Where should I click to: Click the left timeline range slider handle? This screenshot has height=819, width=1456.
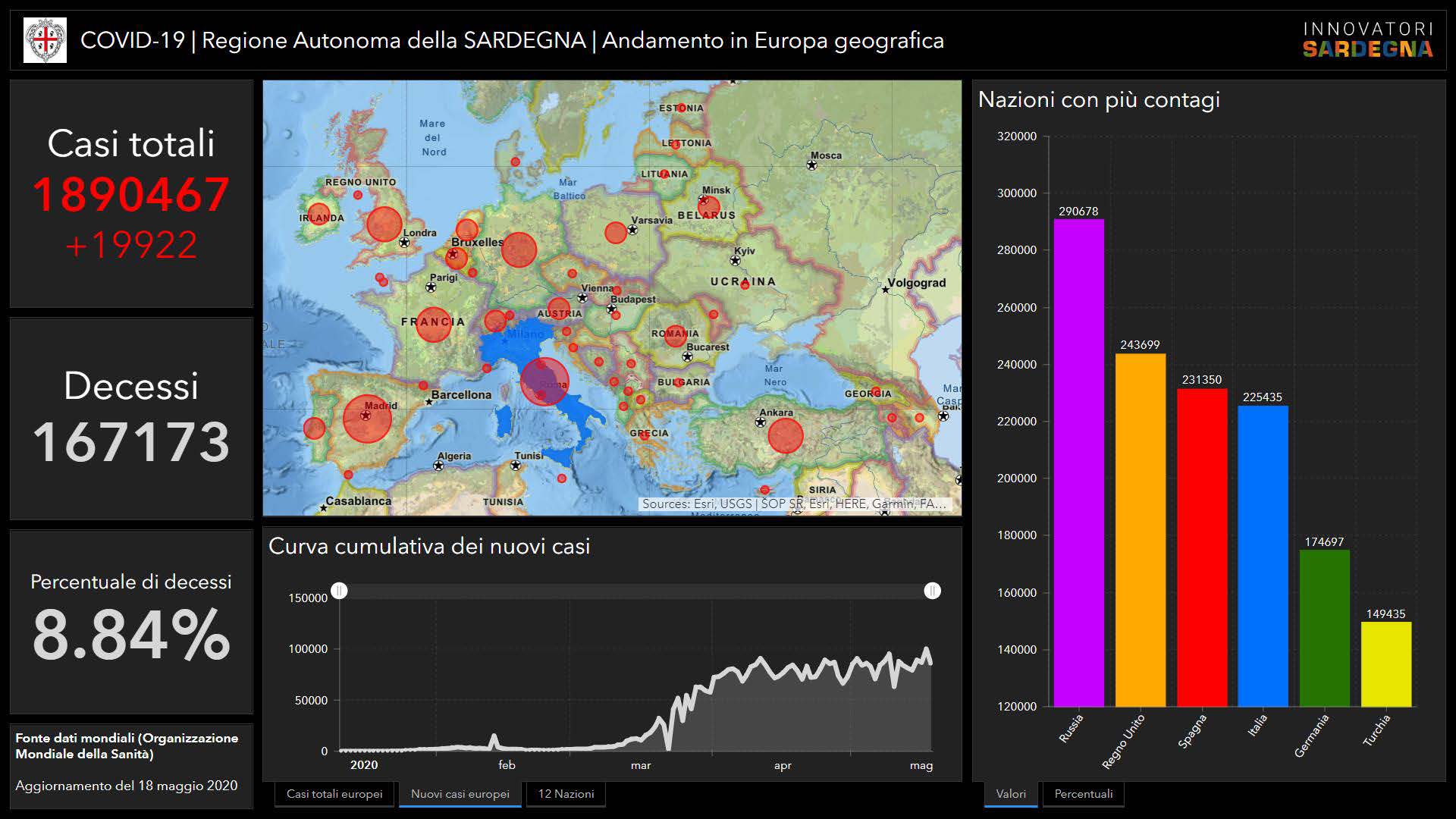click(340, 591)
